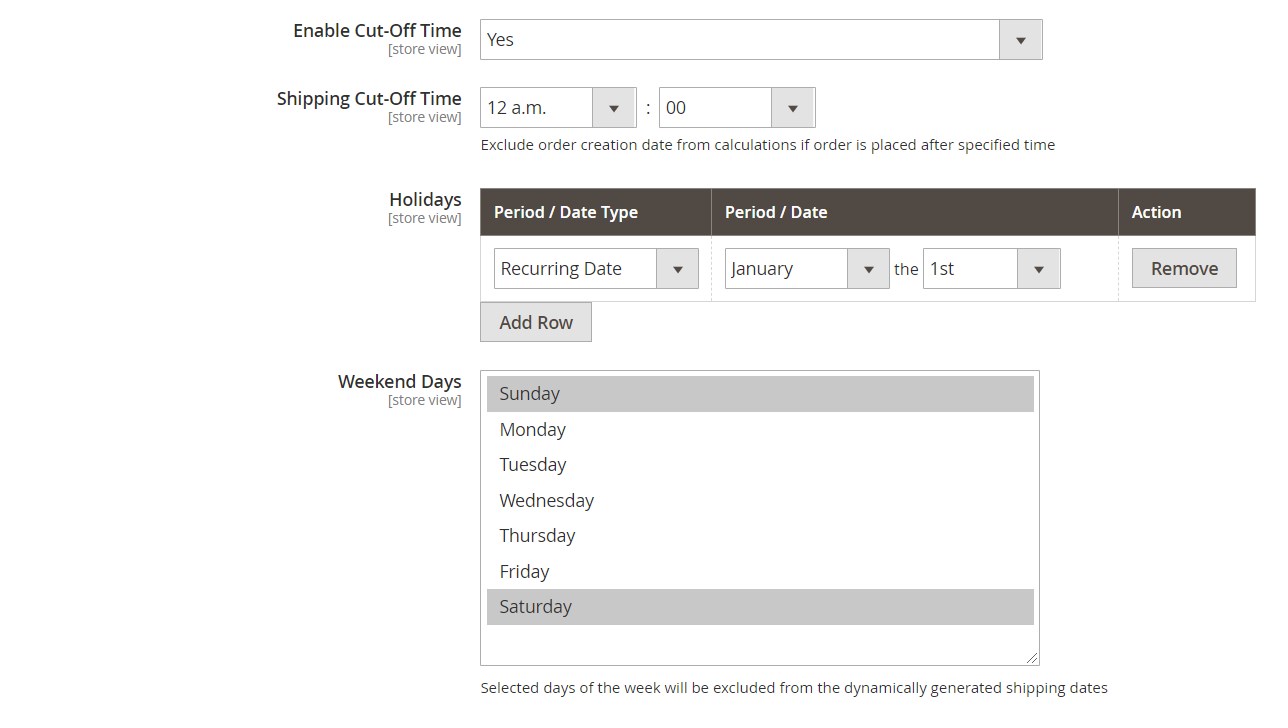
Task: Select Saturday in Weekend Days list
Action: [x=759, y=607]
